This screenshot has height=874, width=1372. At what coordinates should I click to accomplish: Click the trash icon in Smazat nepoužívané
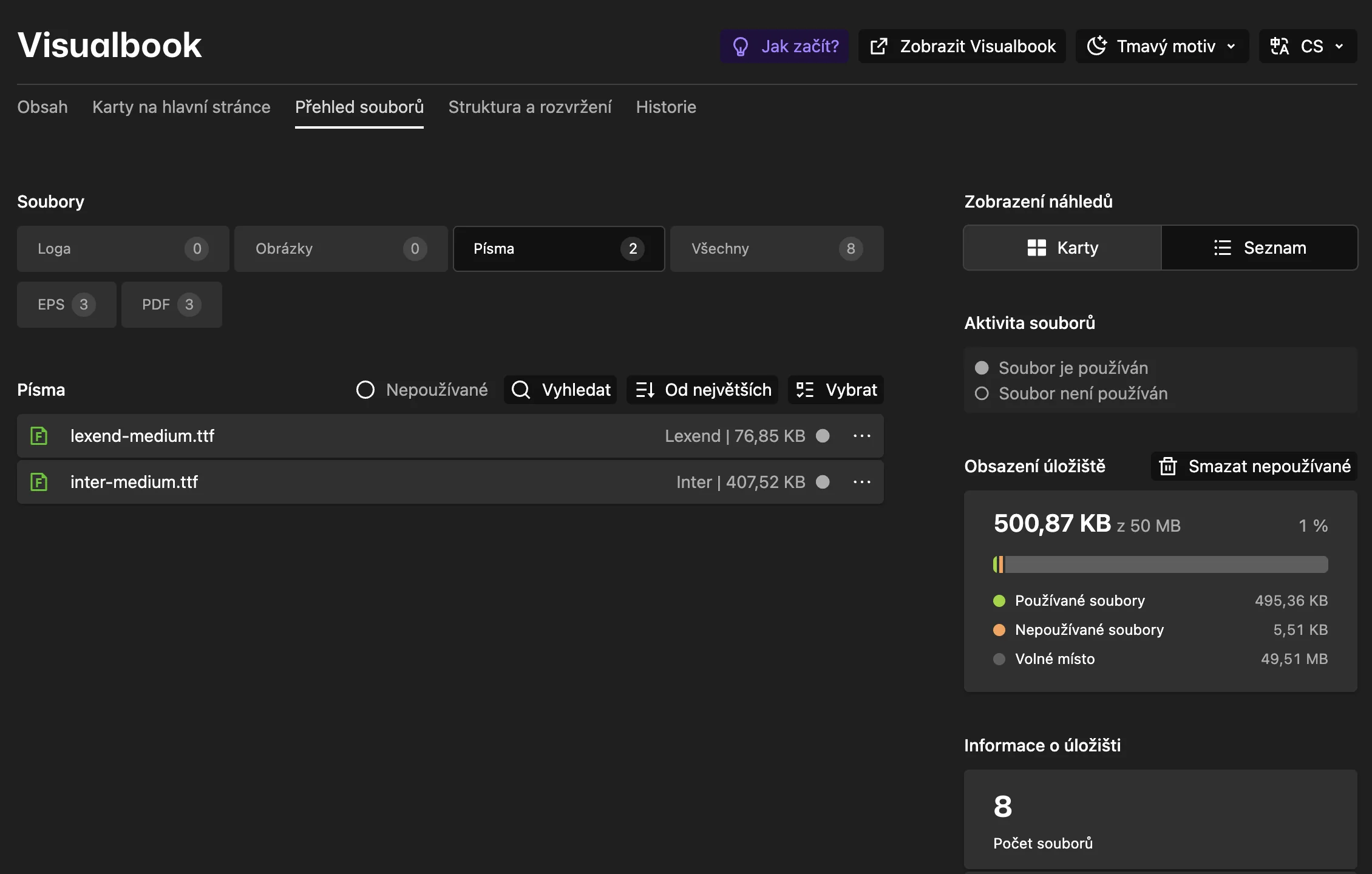1168,466
